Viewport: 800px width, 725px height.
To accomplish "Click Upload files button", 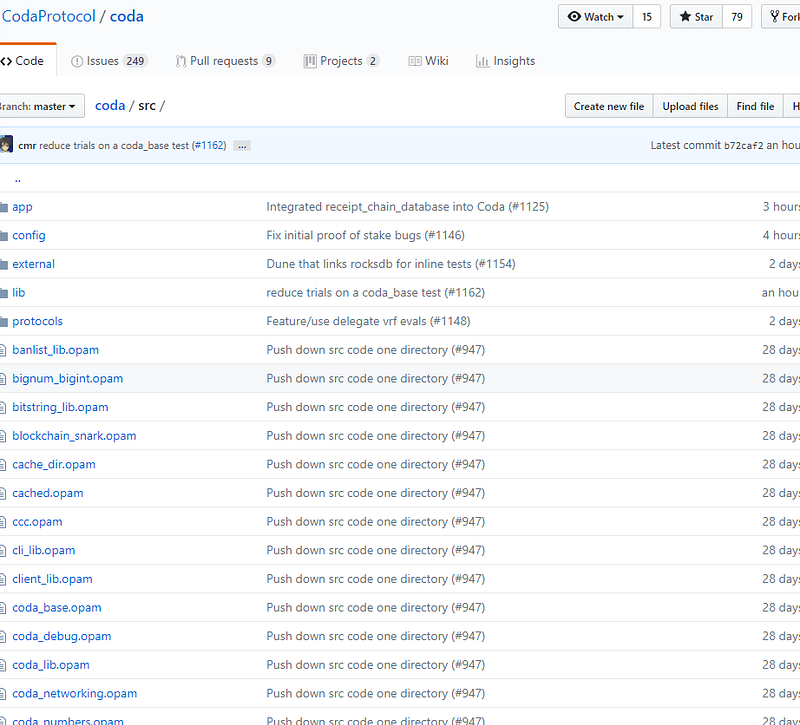I will [690, 106].
